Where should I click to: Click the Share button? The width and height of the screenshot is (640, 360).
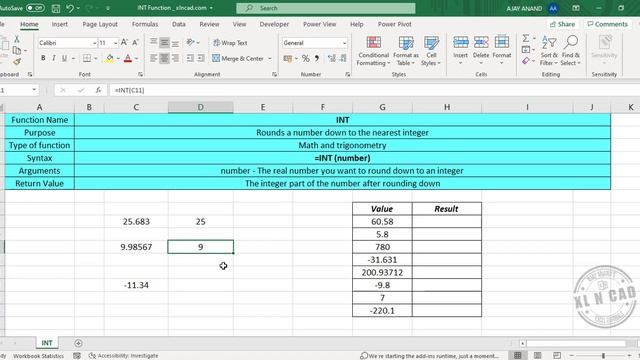[x=562, y=24]
